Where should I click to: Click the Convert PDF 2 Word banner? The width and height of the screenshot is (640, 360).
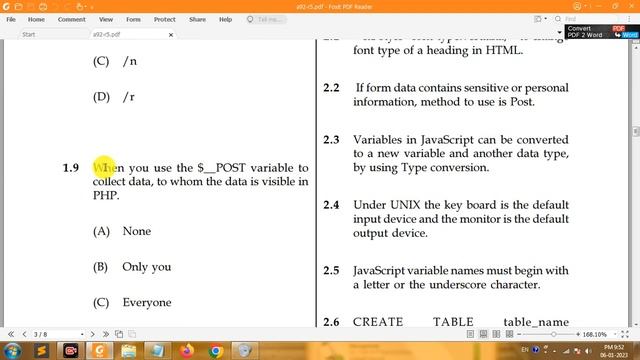[x=602, y=32]
